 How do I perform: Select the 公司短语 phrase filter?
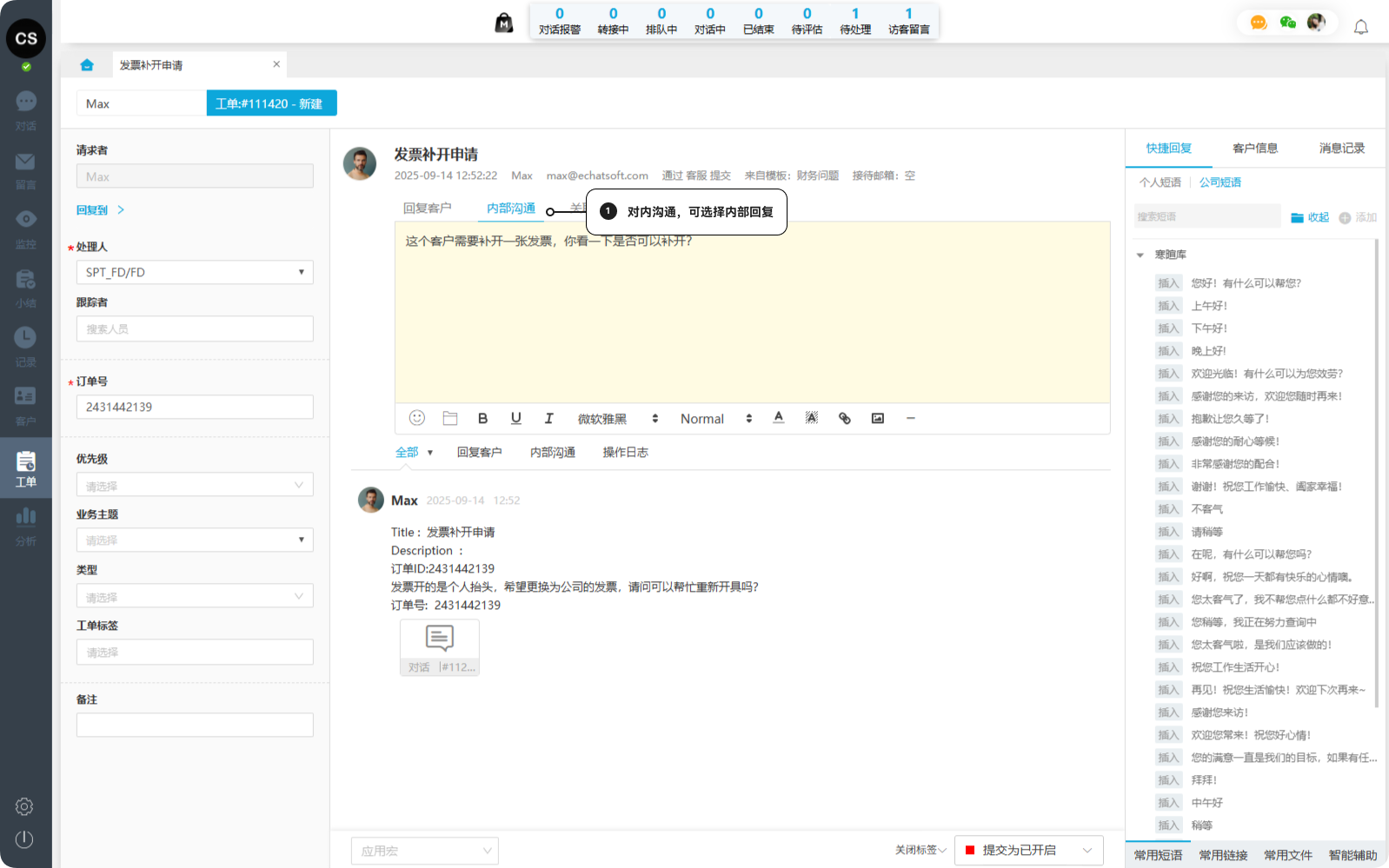[x=1220, y=182]
